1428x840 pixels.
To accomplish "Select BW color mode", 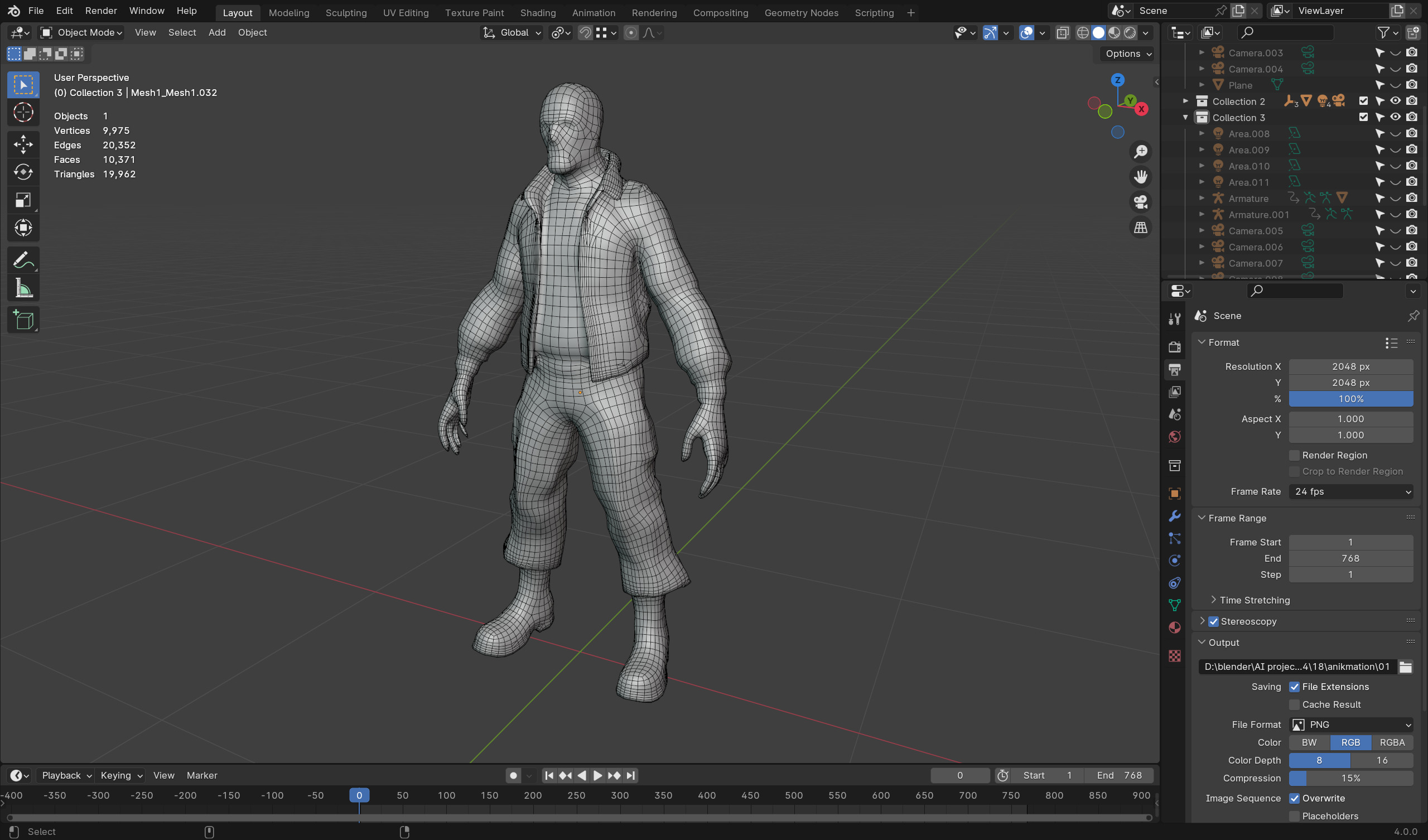I will point(1309,743).
